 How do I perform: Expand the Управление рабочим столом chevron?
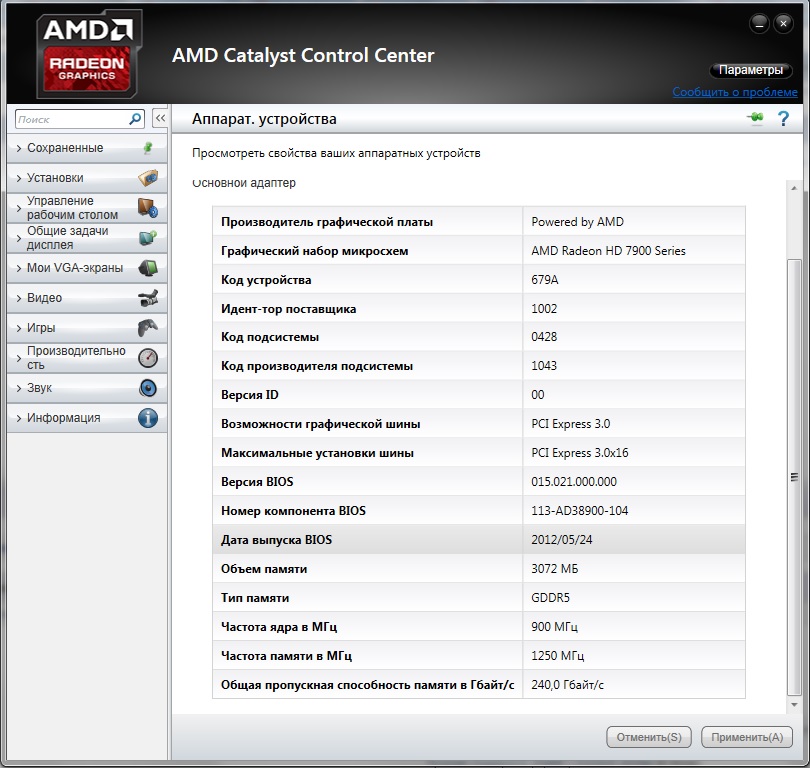pos(19,208)
